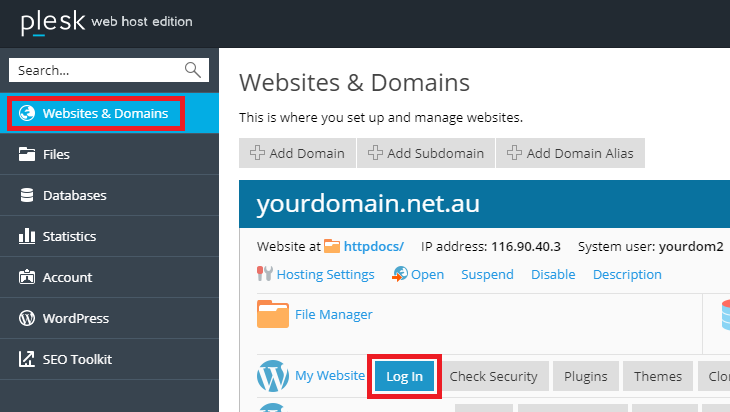Click the Add Domain Alias button
Viewport: 730px width, 412px height.
click(570, 153)
